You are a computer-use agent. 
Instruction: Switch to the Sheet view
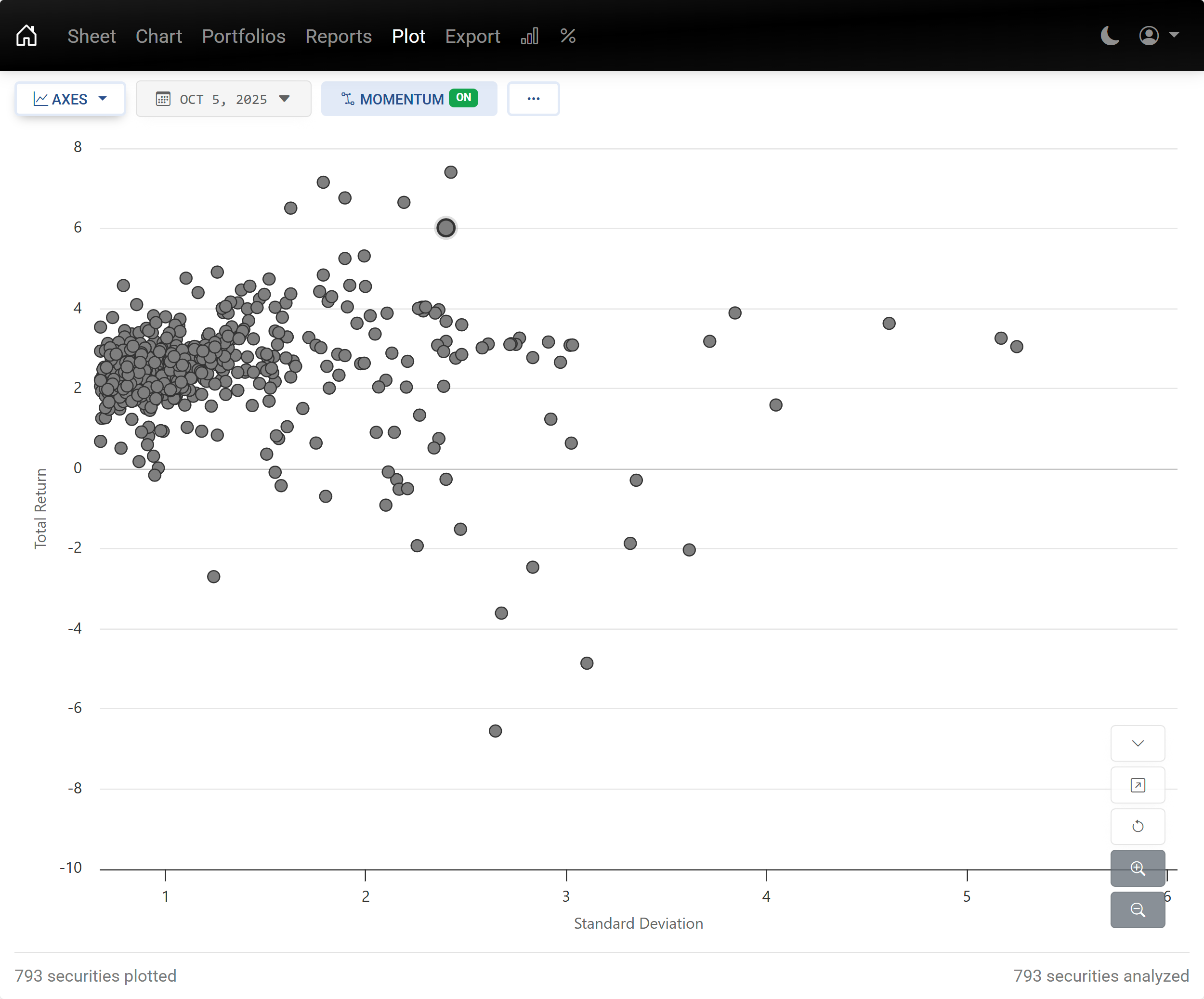[92, 36]
